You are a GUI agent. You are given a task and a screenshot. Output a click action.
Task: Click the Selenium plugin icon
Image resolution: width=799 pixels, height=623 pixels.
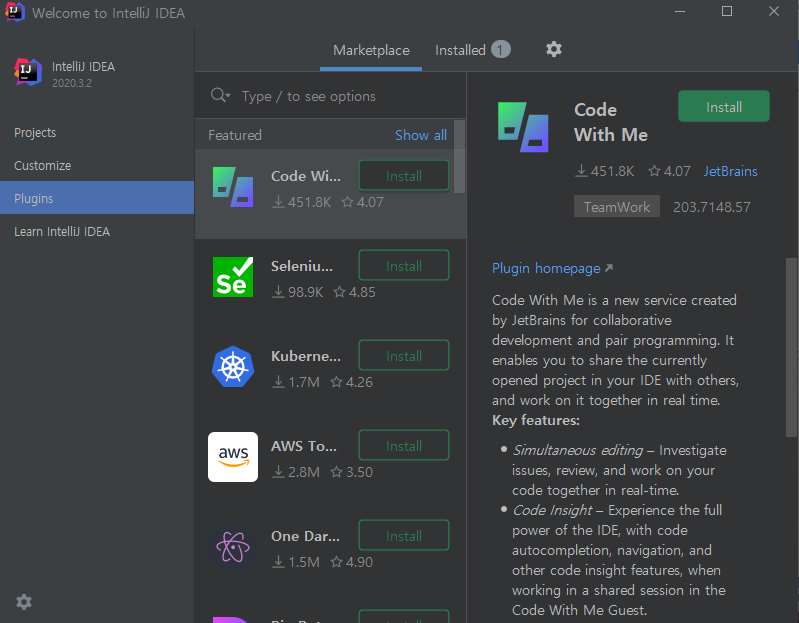233,277
